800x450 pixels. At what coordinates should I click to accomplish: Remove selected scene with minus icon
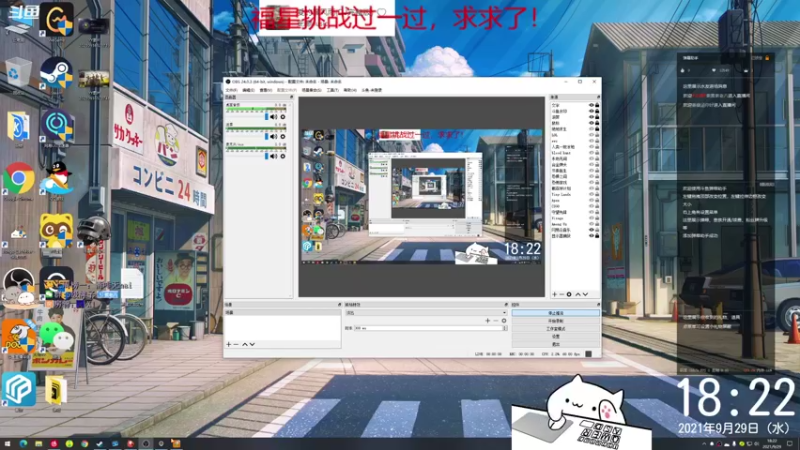[236, 344]
